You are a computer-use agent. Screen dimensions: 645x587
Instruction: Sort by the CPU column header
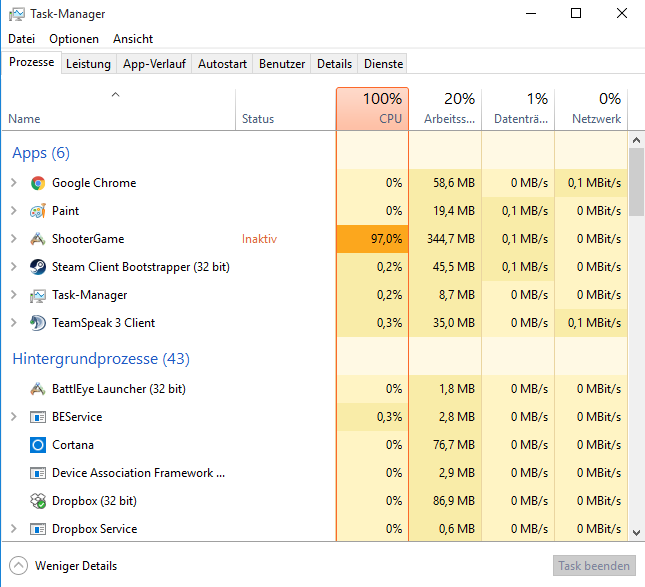point(372,109)
